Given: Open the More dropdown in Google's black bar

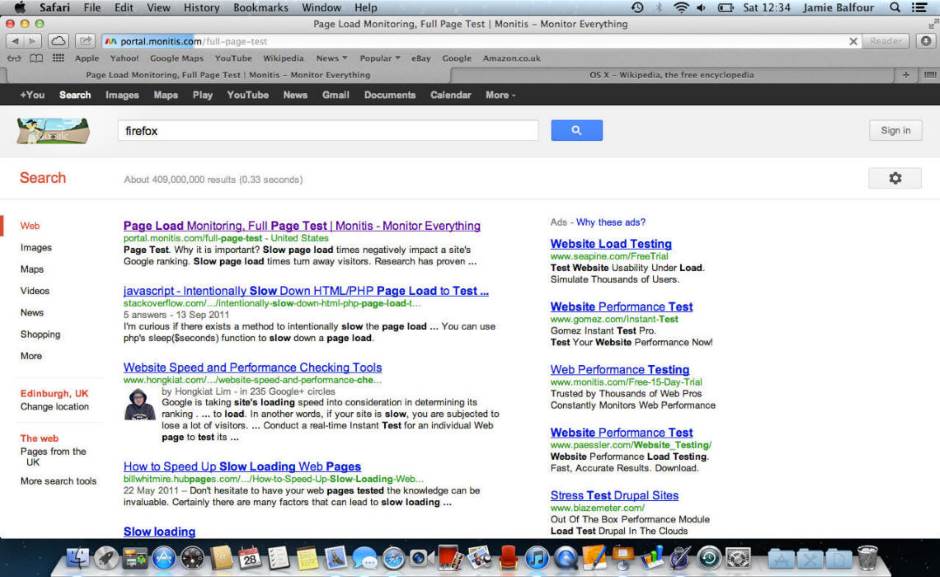Looking at the screenshot, I should pyautogui.click(x=500, y=95).
